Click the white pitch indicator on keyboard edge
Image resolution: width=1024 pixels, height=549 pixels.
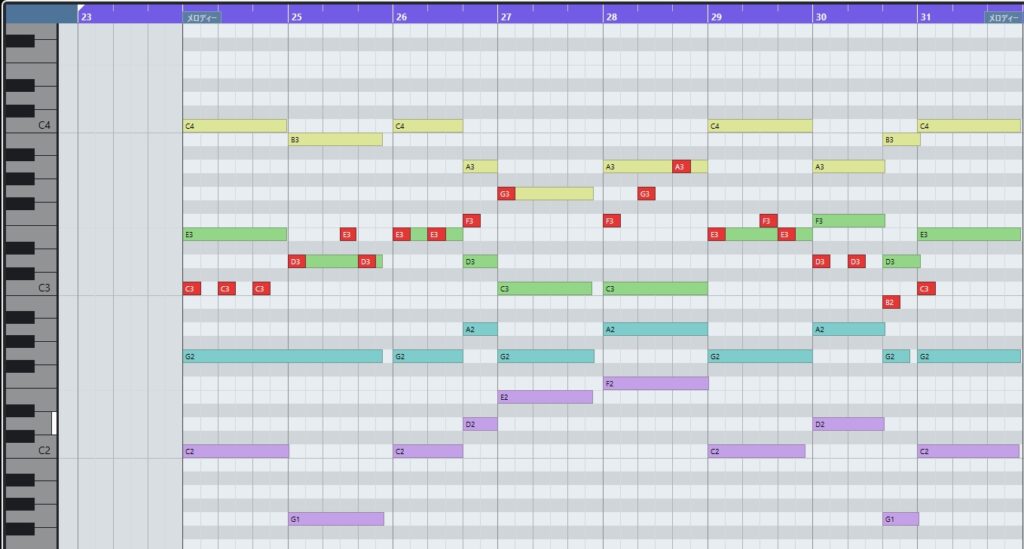coord(55,423)
